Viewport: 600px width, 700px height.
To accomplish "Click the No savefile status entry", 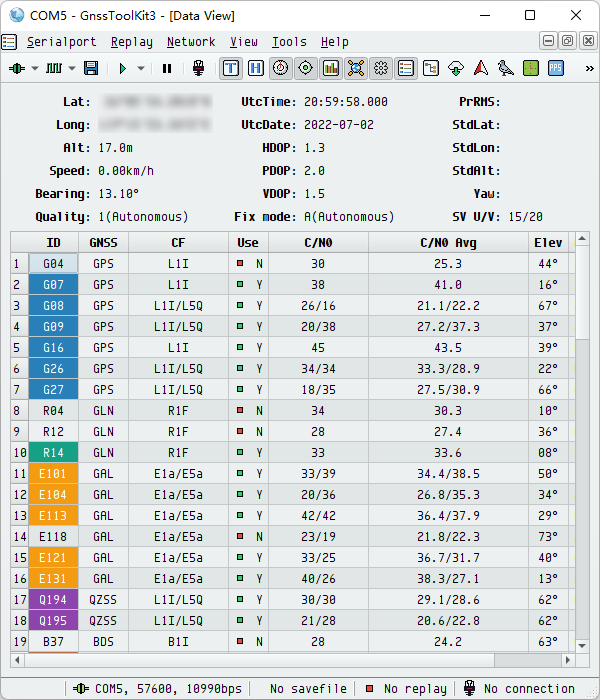I will pyautogui.click(x=308, y=688).
